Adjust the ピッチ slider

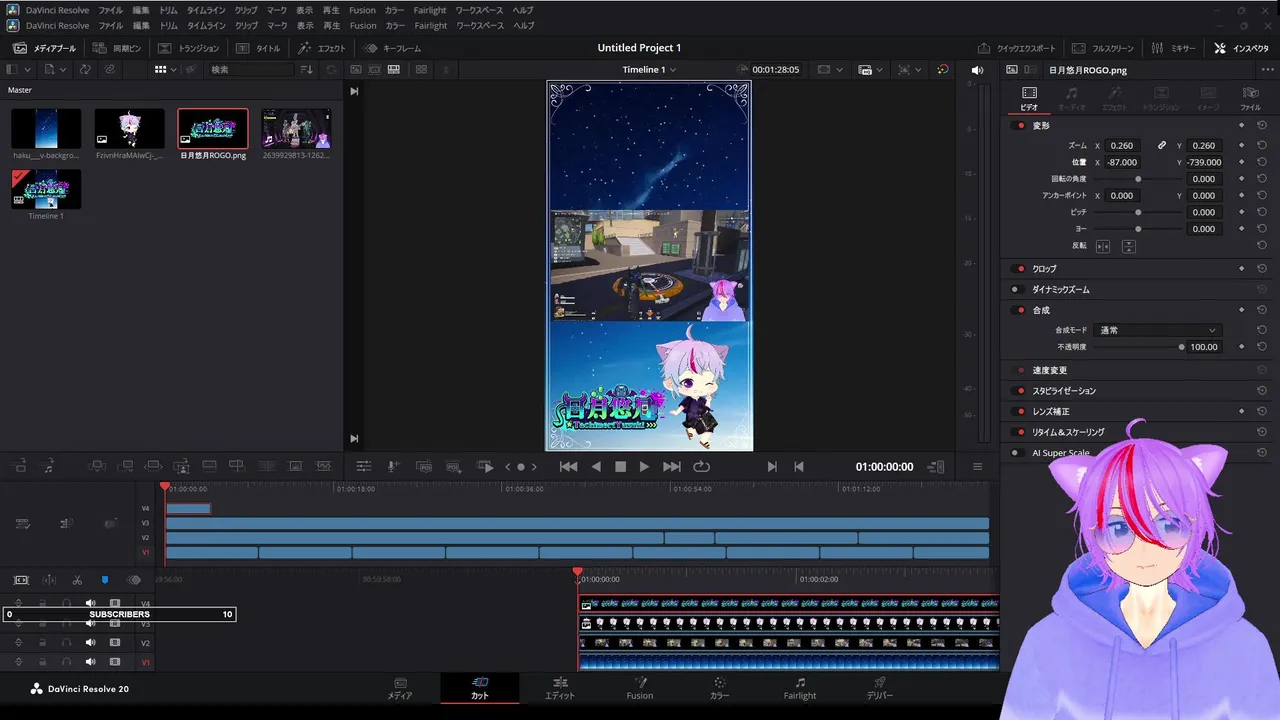[x=1138, y=212]
